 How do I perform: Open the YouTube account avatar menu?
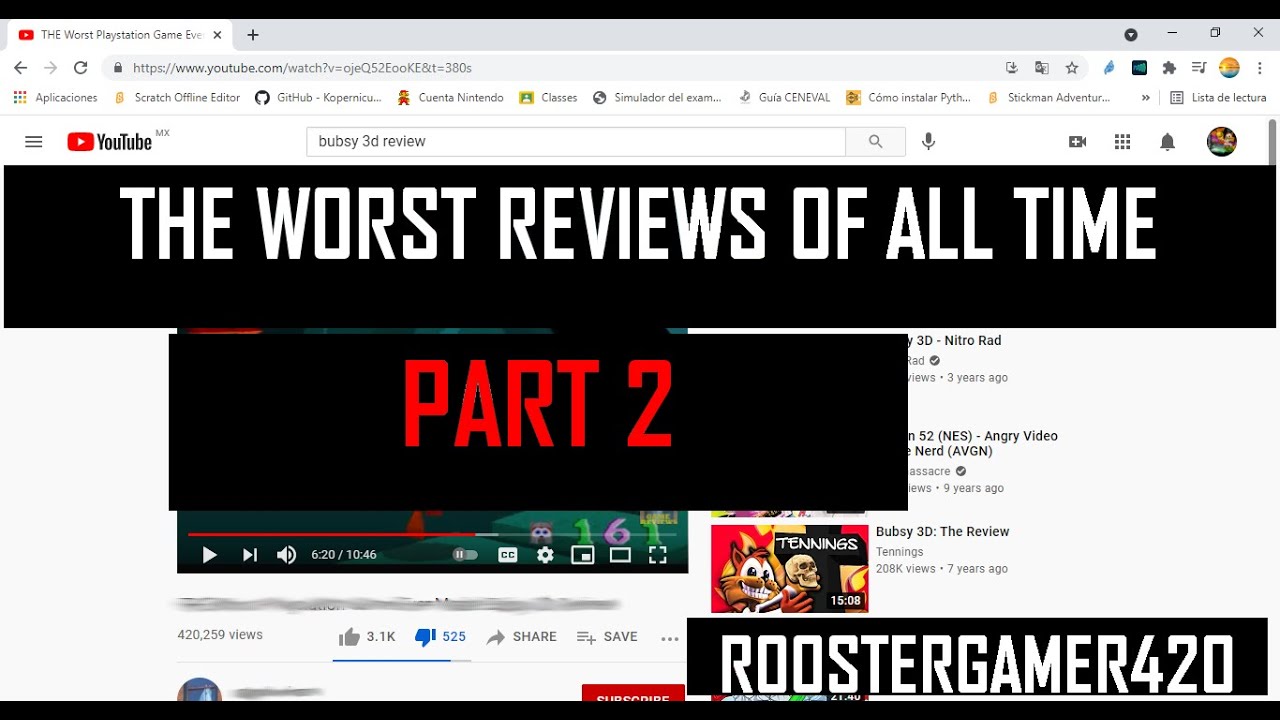tap(1222, 142)
